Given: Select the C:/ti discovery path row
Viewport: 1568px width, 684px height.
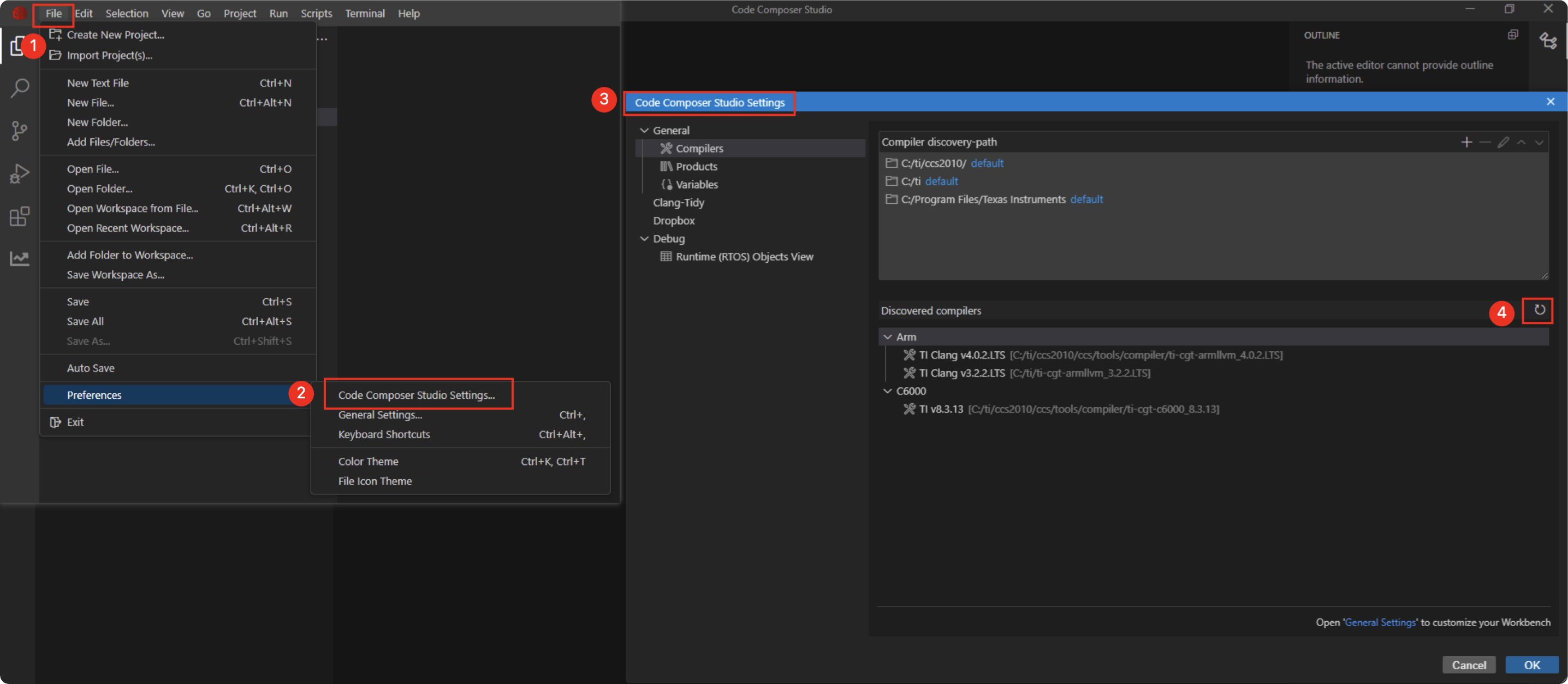Looking at the screenshot, I should 1215,181.
